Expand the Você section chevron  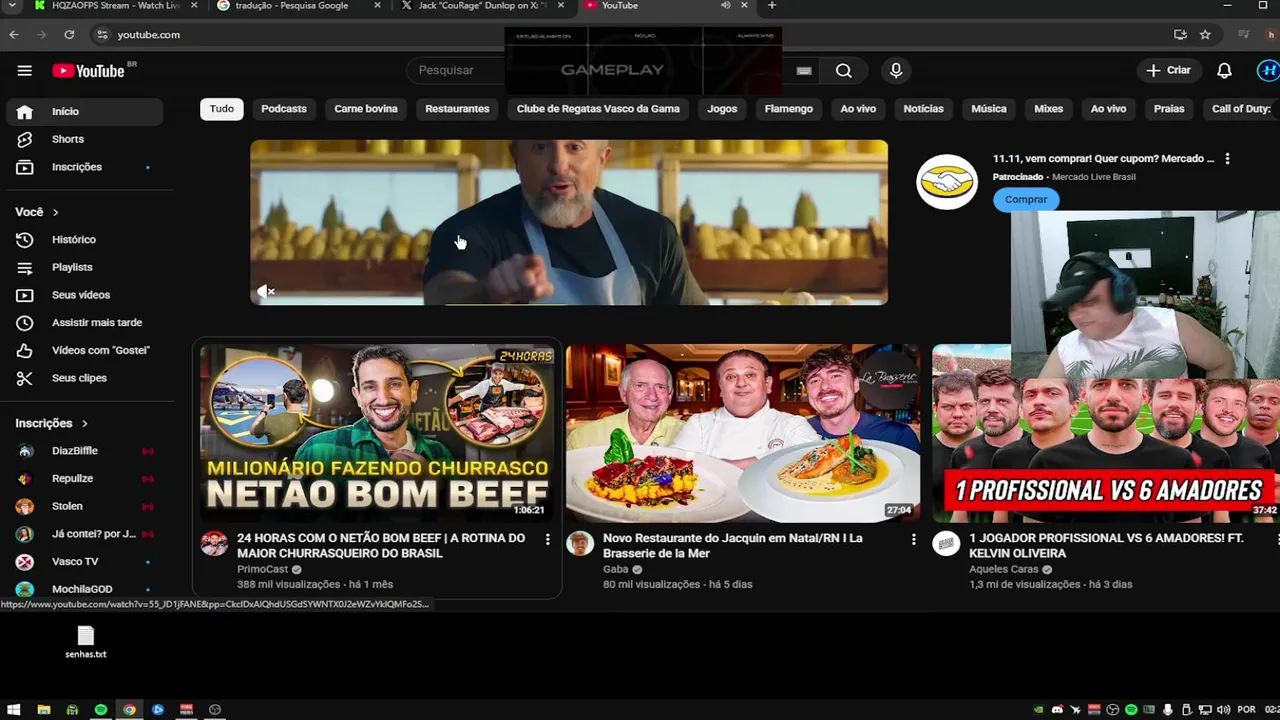tap(55, 212)
